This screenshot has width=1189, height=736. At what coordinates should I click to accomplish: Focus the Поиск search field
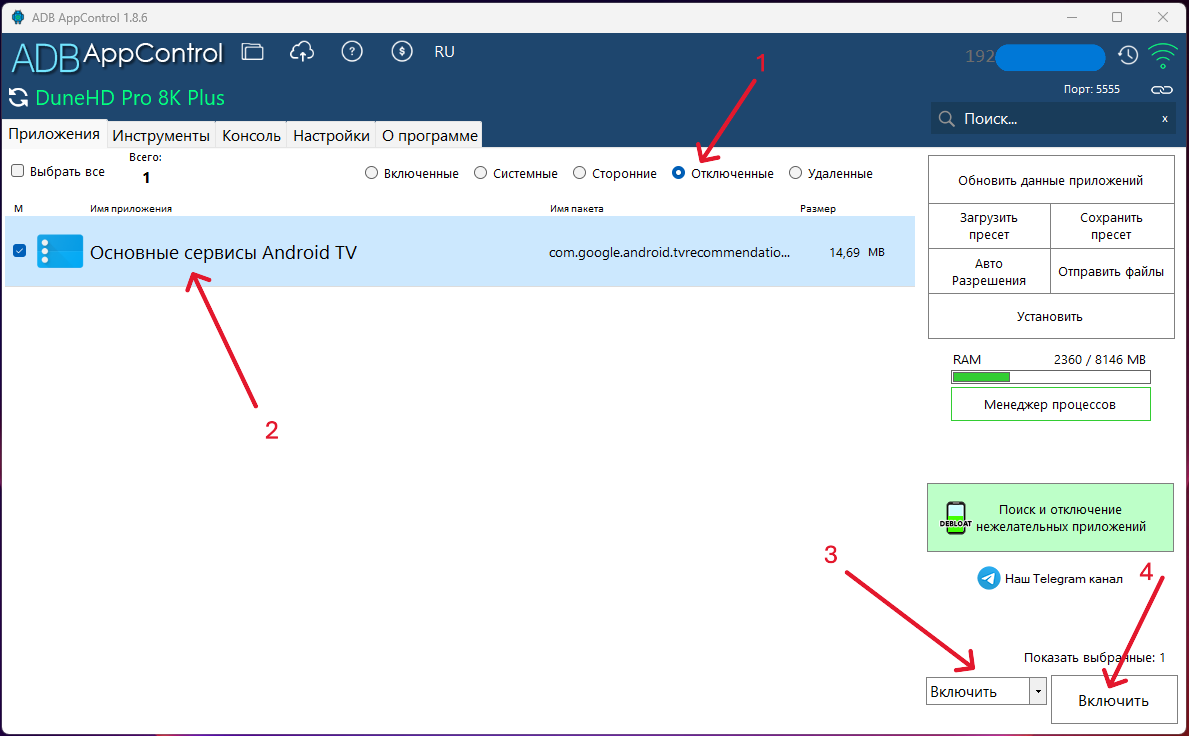[x=1053, y=119]
